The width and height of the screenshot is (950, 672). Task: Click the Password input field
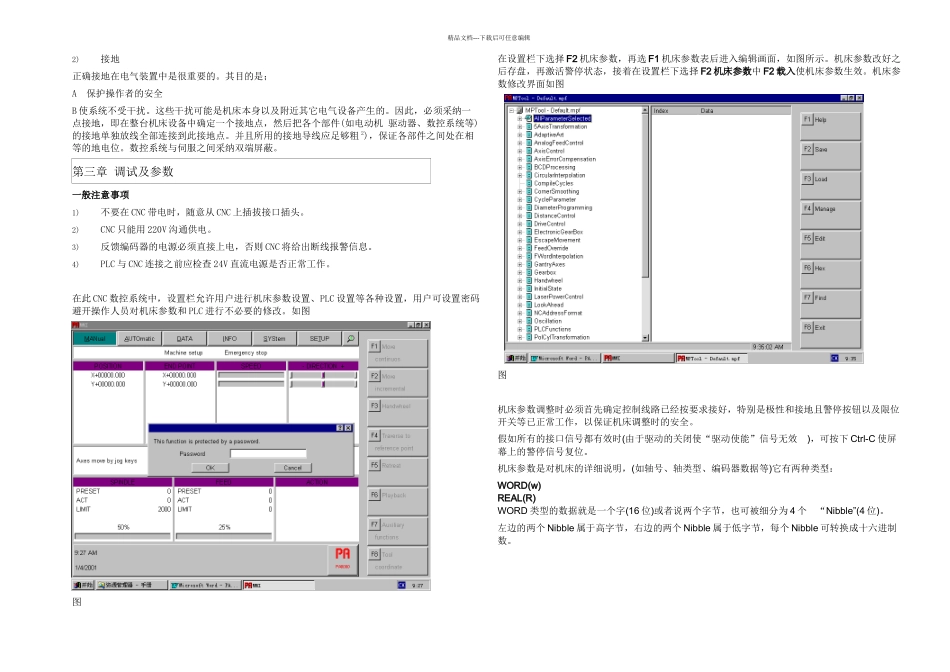(x=268, y=453)
